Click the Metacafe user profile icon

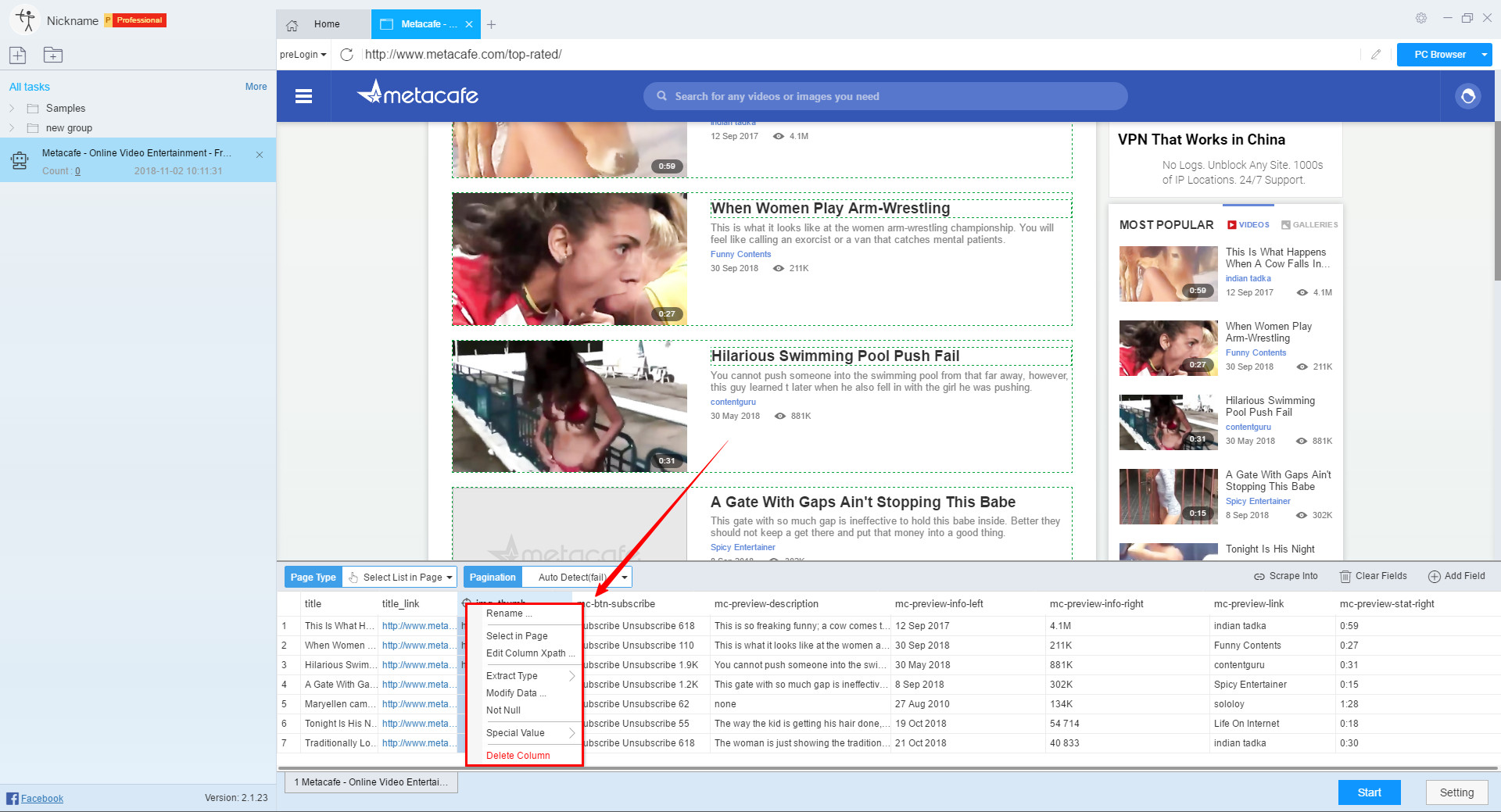tap(1468, 96)
